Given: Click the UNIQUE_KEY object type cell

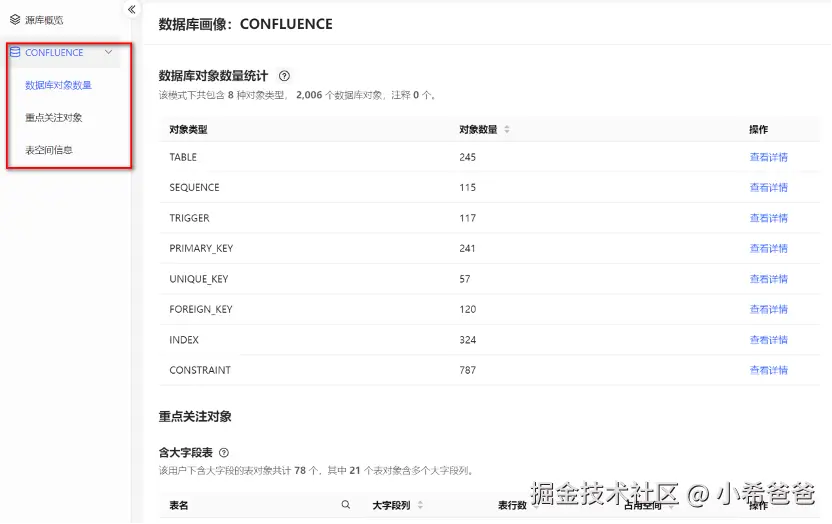Looking at the screenshot, I should click(x=198, y=279).
